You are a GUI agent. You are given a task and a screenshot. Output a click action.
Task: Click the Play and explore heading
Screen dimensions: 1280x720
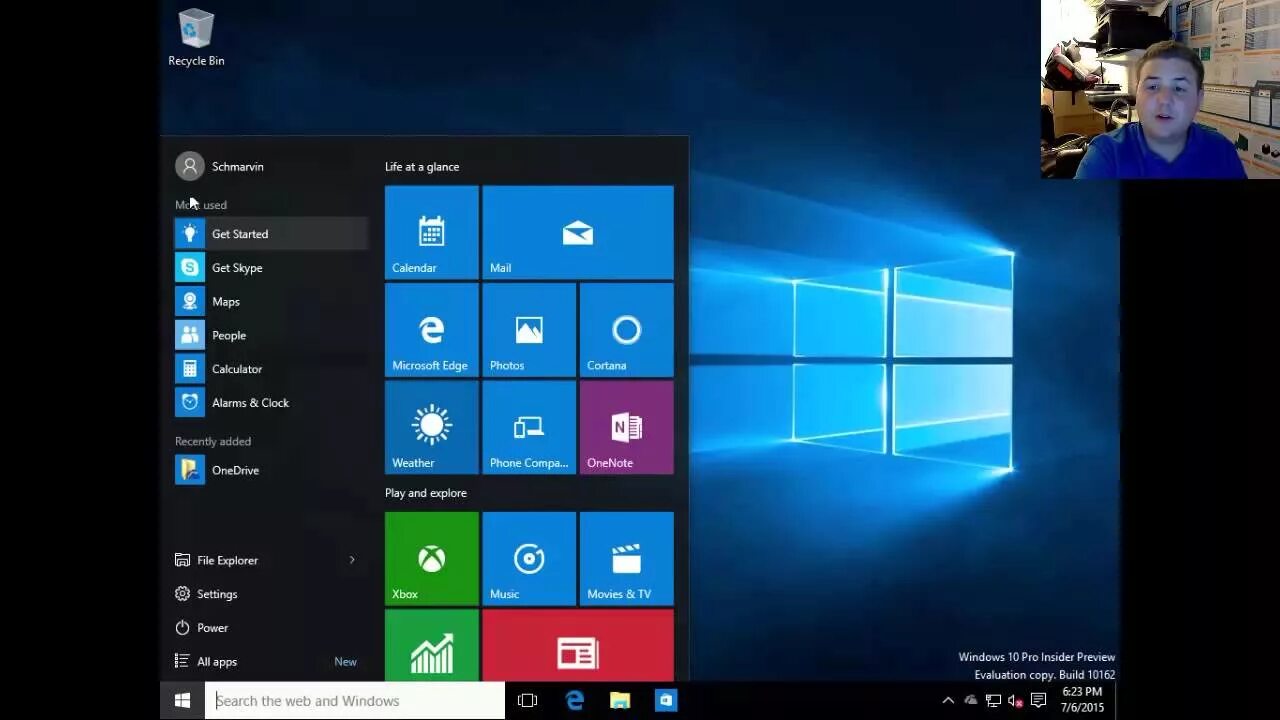coord(426,493)
